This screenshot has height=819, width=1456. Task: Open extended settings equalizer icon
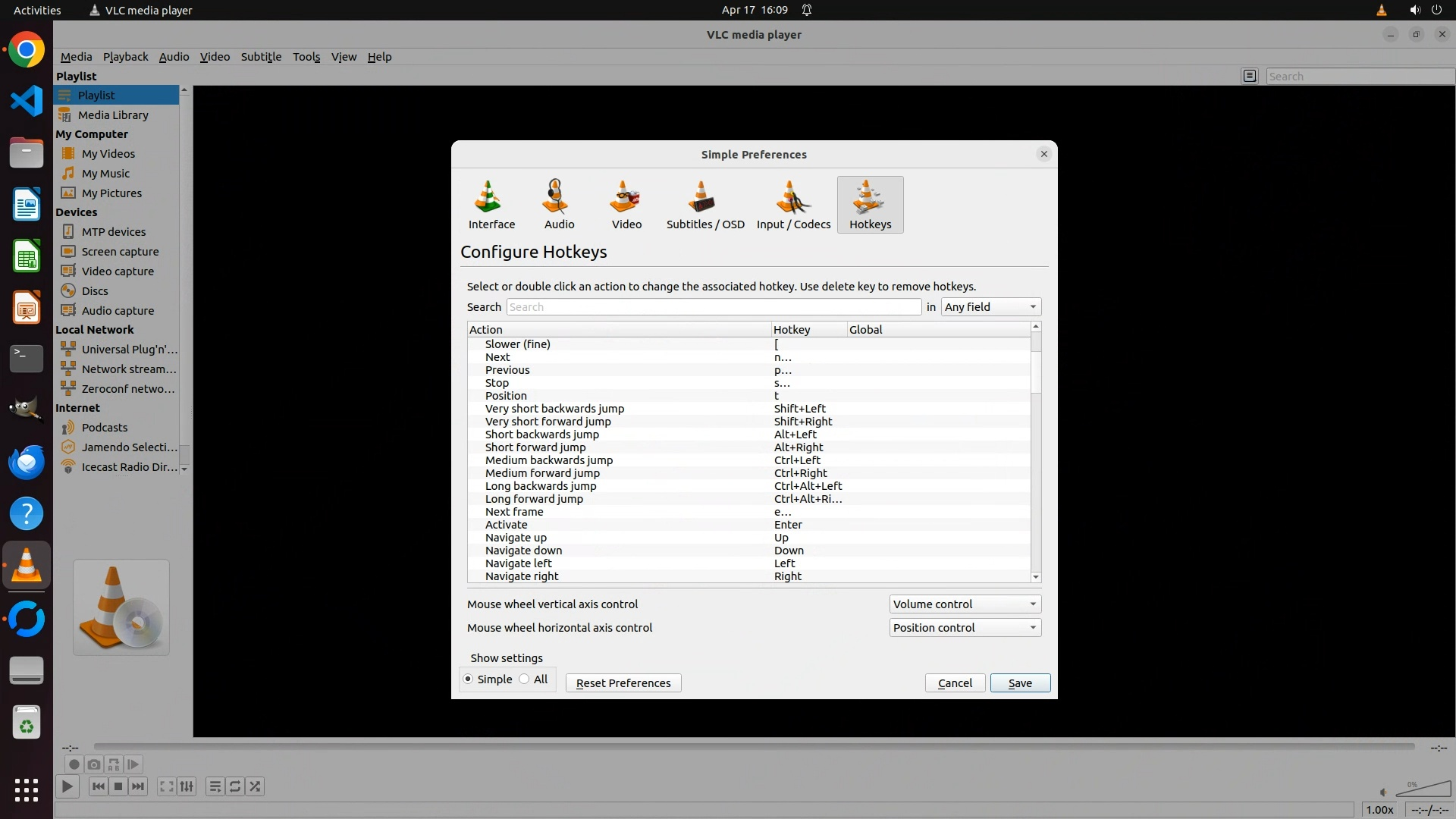coord(187,786)
